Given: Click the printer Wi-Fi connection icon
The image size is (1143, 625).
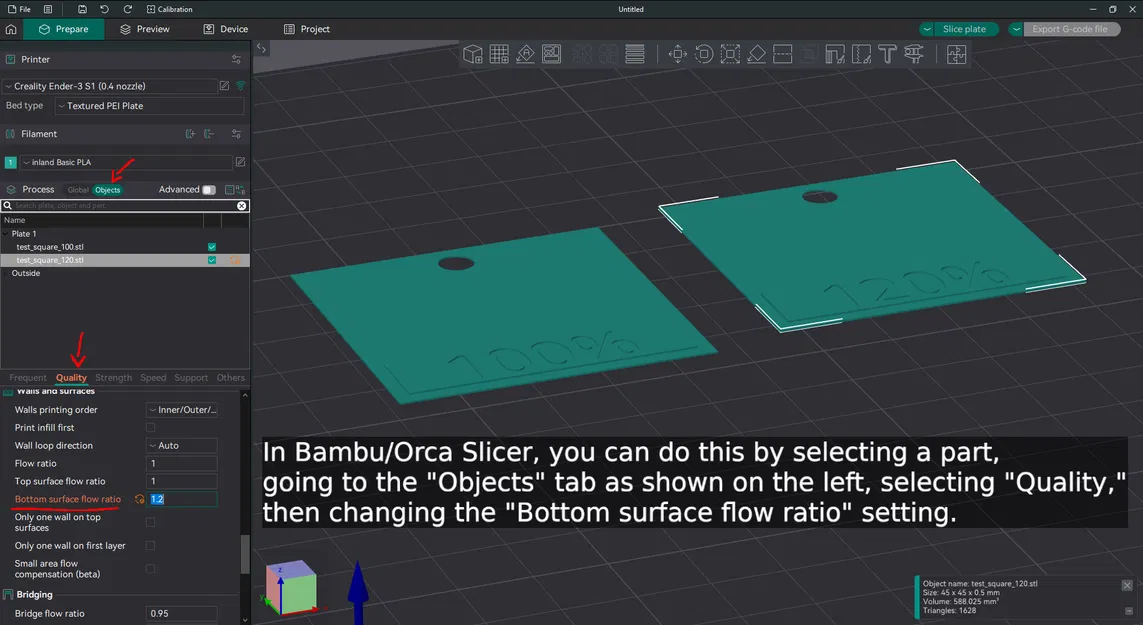Looking at the screenshot, I should [x=241, y=86].
